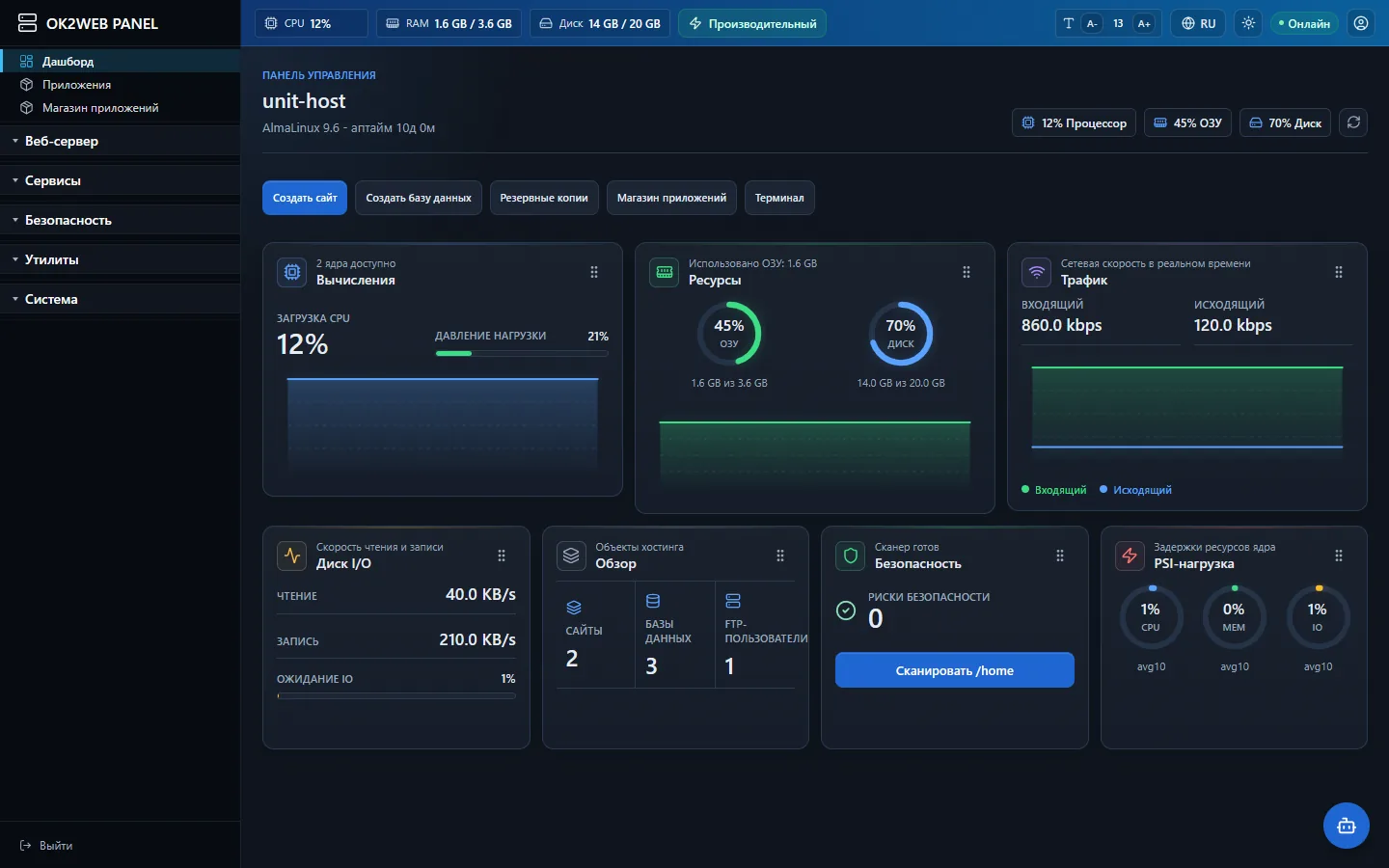The image size is (1389, 868).
Task: Click Создать базу данных button
Action: pos(419,198)
